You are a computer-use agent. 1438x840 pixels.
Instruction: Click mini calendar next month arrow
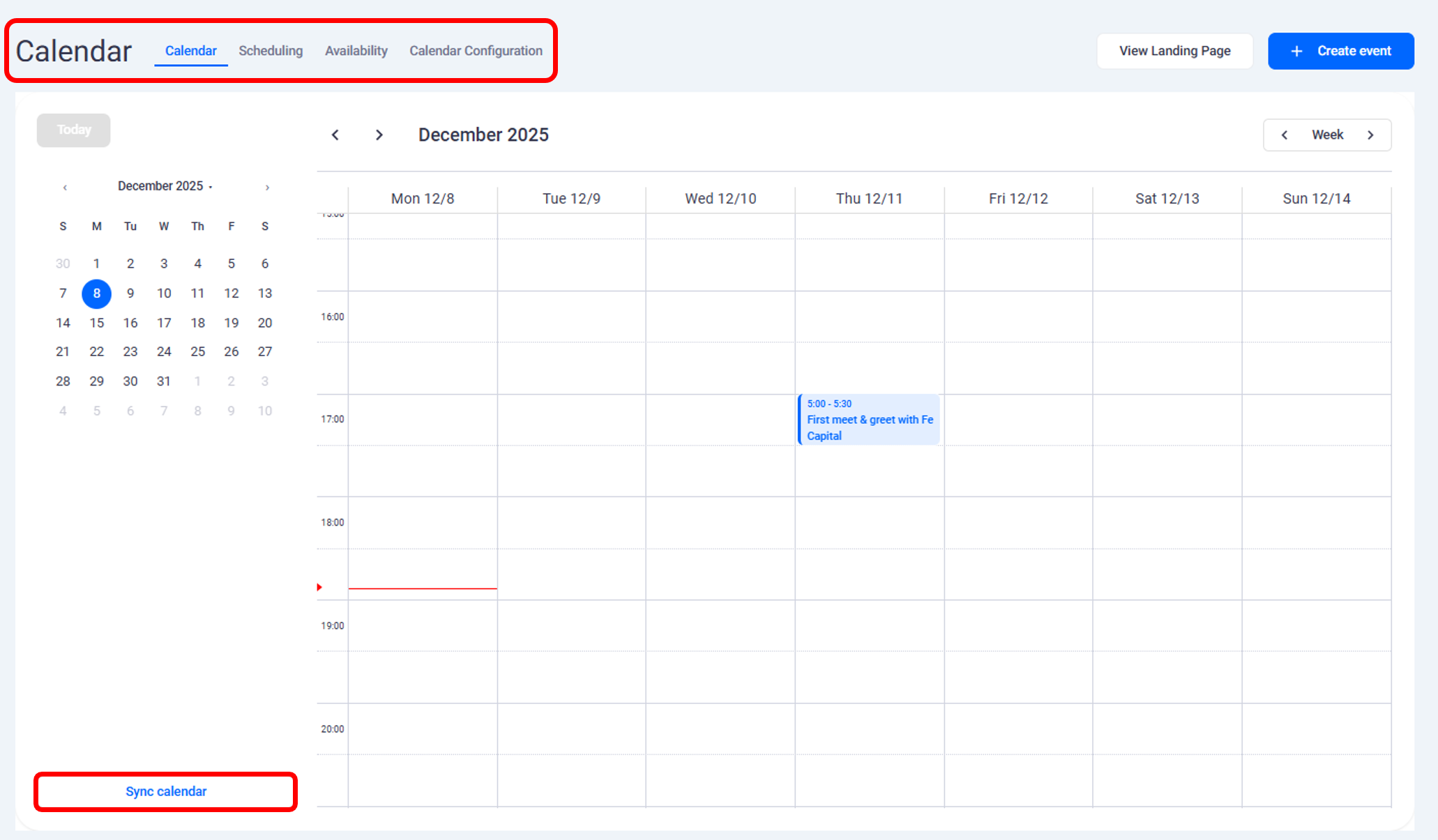point(267,188)
